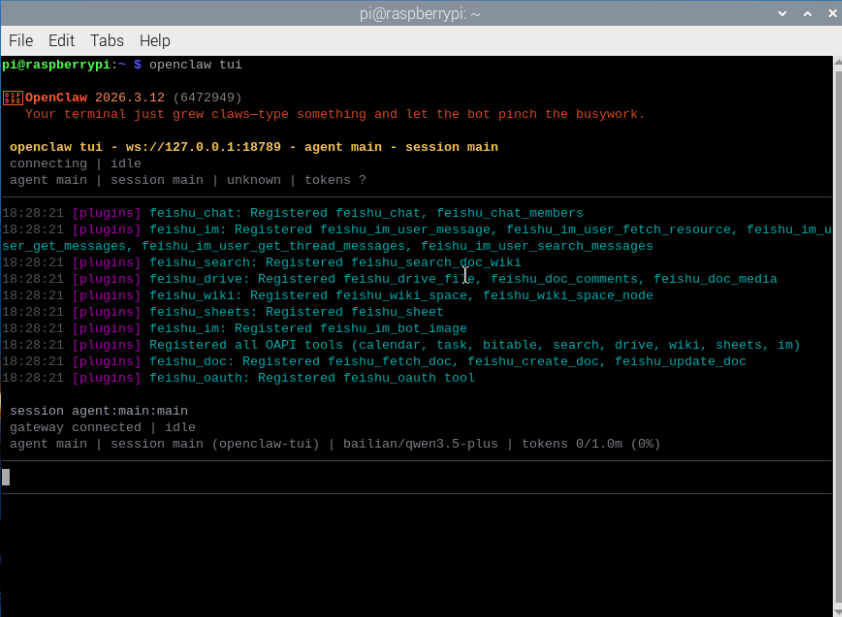Open the File menu
The width and height of the screenshot is (842, 617).
(21, 41)
